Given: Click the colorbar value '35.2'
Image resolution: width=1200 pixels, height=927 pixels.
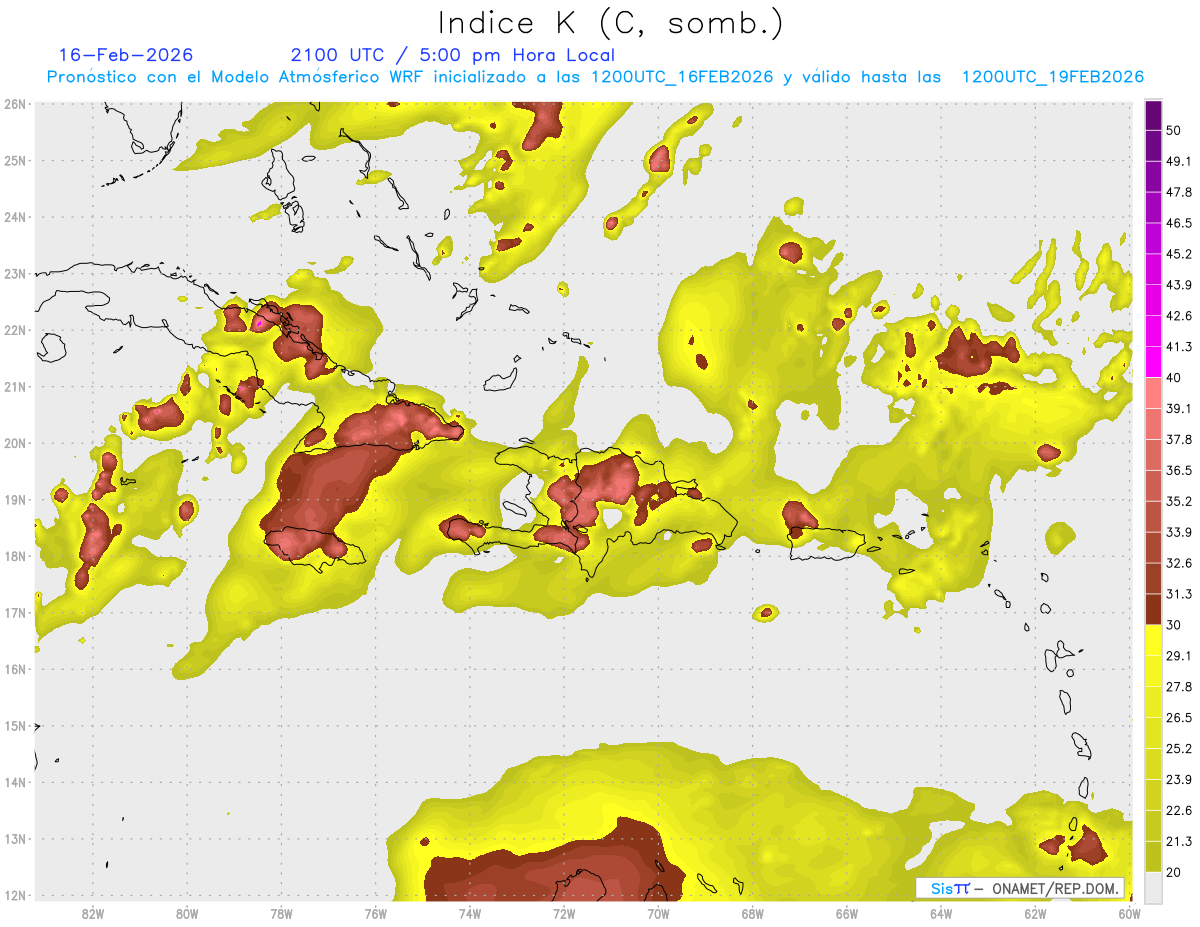Looking at the screenshot, I should pyautogui.click(x=1180, y=501).
